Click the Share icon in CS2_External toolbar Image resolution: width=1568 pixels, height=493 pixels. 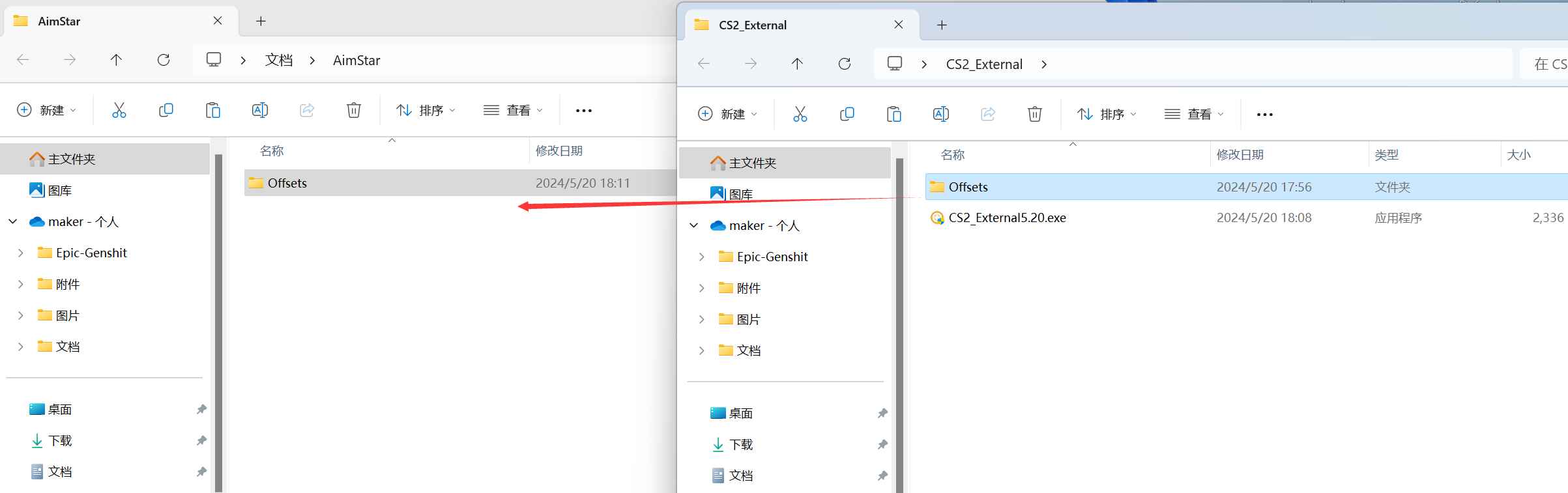tap(988, 113)
